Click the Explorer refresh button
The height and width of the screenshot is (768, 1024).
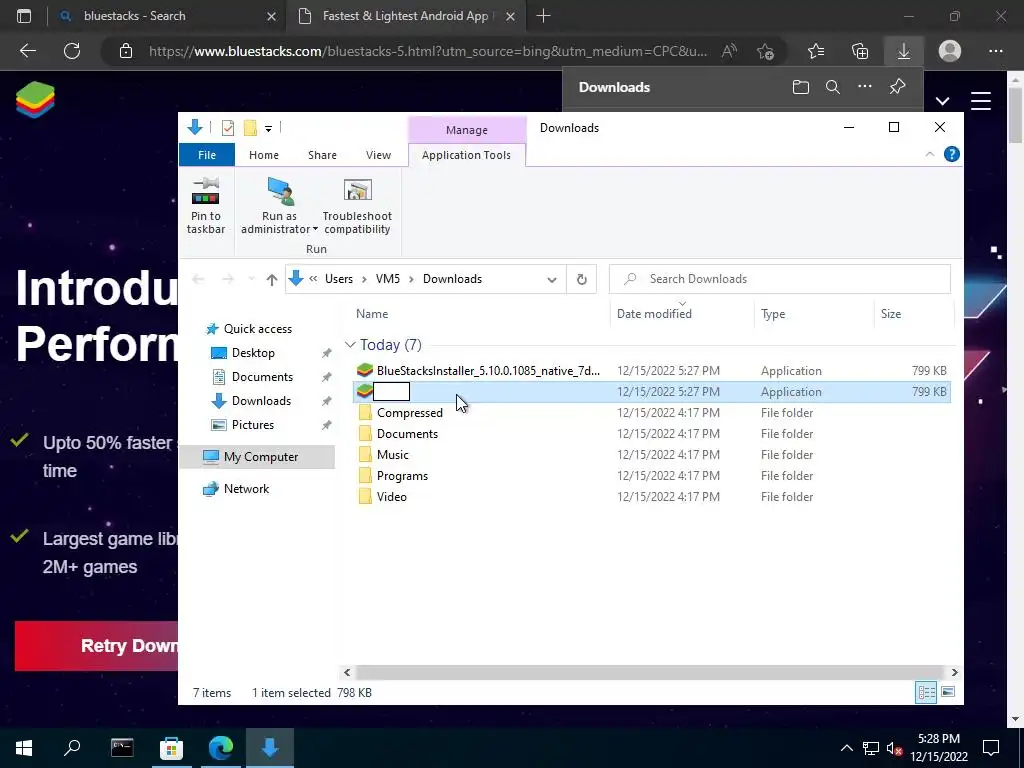(581, 280)
